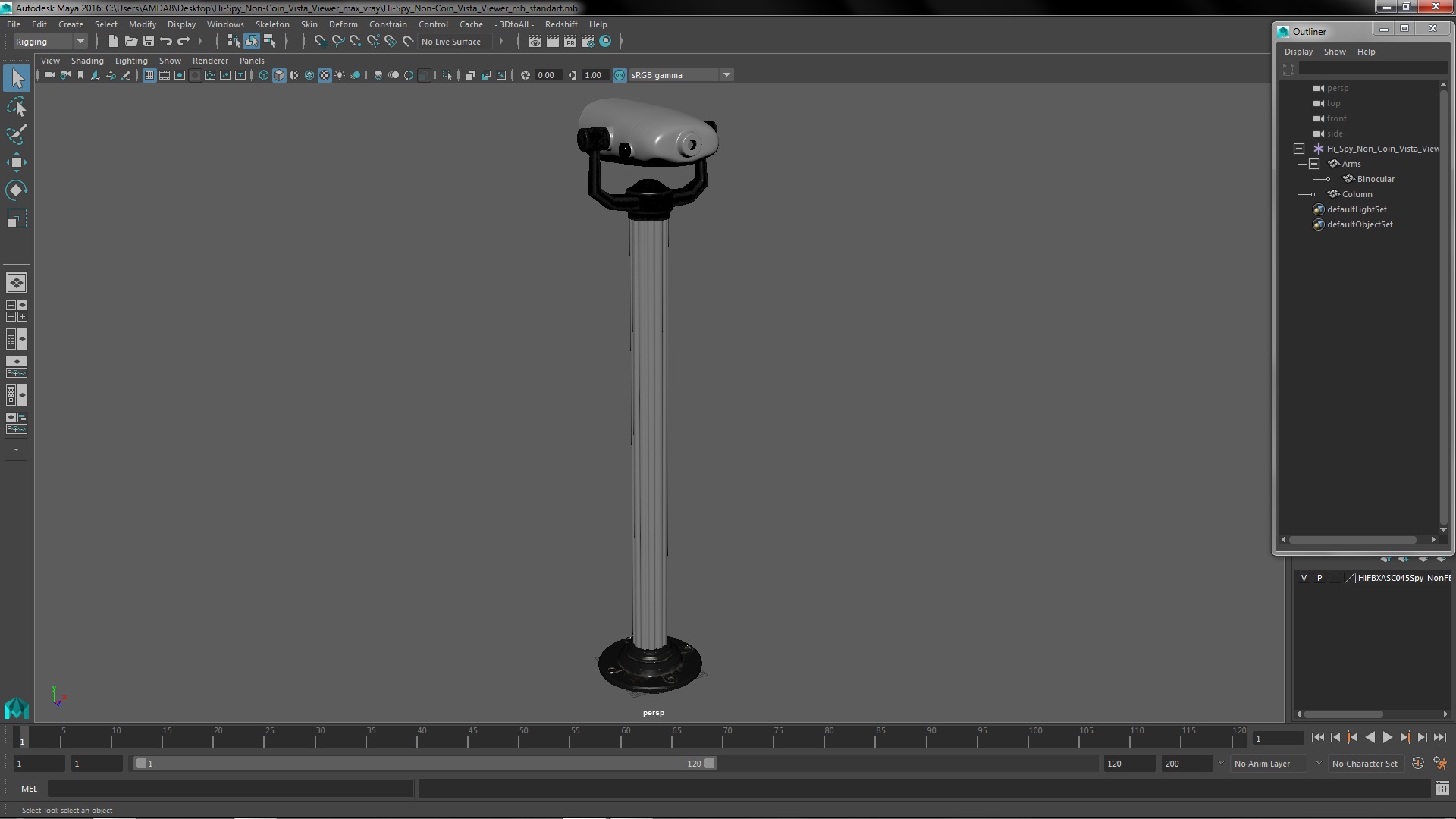The width and height of the screenshot is (1456, 819).
Task: Toggle wireframe shading cube
Action: point(264,75)
